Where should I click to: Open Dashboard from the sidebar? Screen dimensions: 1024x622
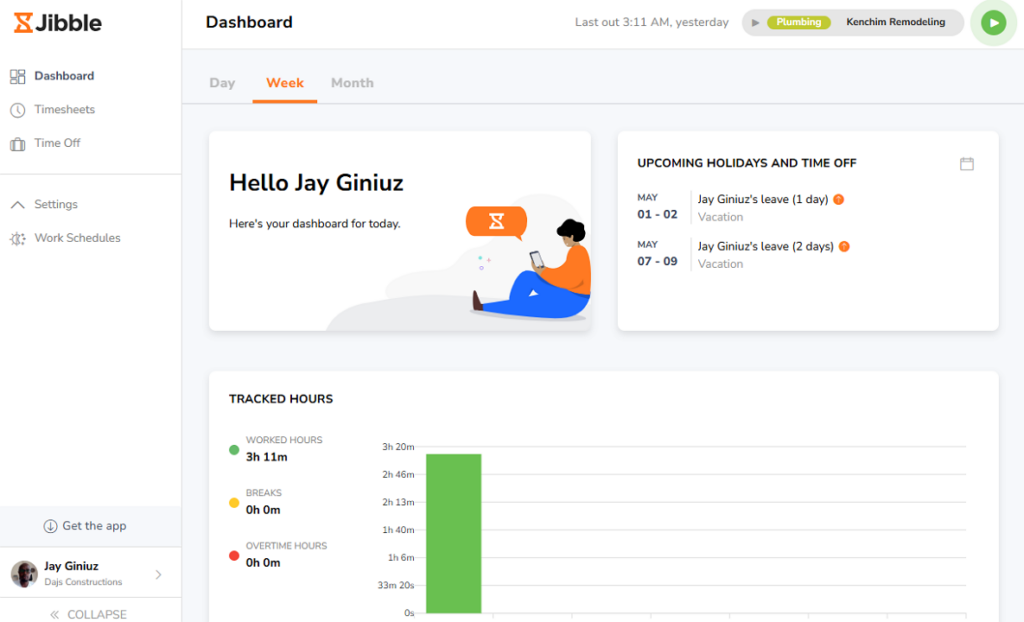click(64, 76)
